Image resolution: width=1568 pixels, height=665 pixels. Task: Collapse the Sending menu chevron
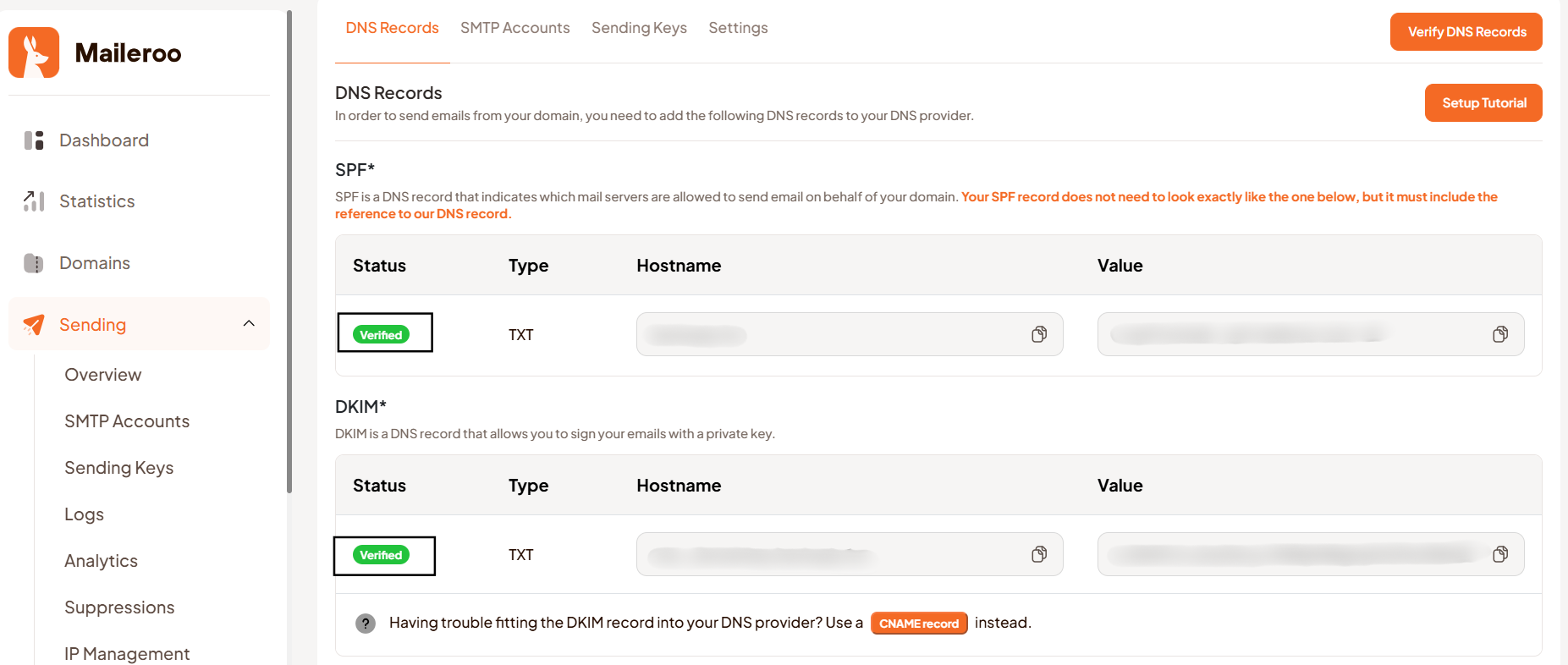(249, 323)
